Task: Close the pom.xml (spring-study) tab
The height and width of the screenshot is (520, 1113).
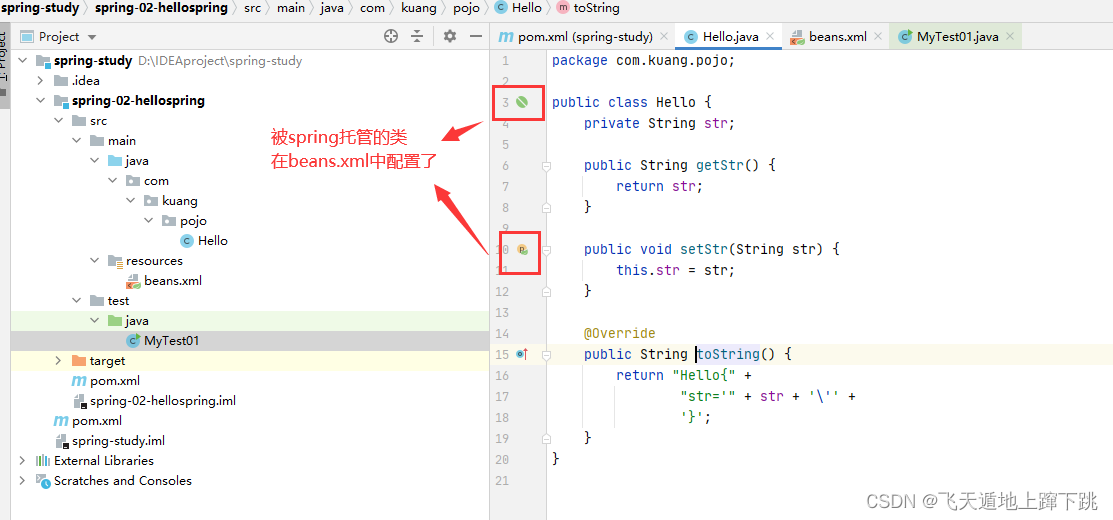Action: point(664,36)
